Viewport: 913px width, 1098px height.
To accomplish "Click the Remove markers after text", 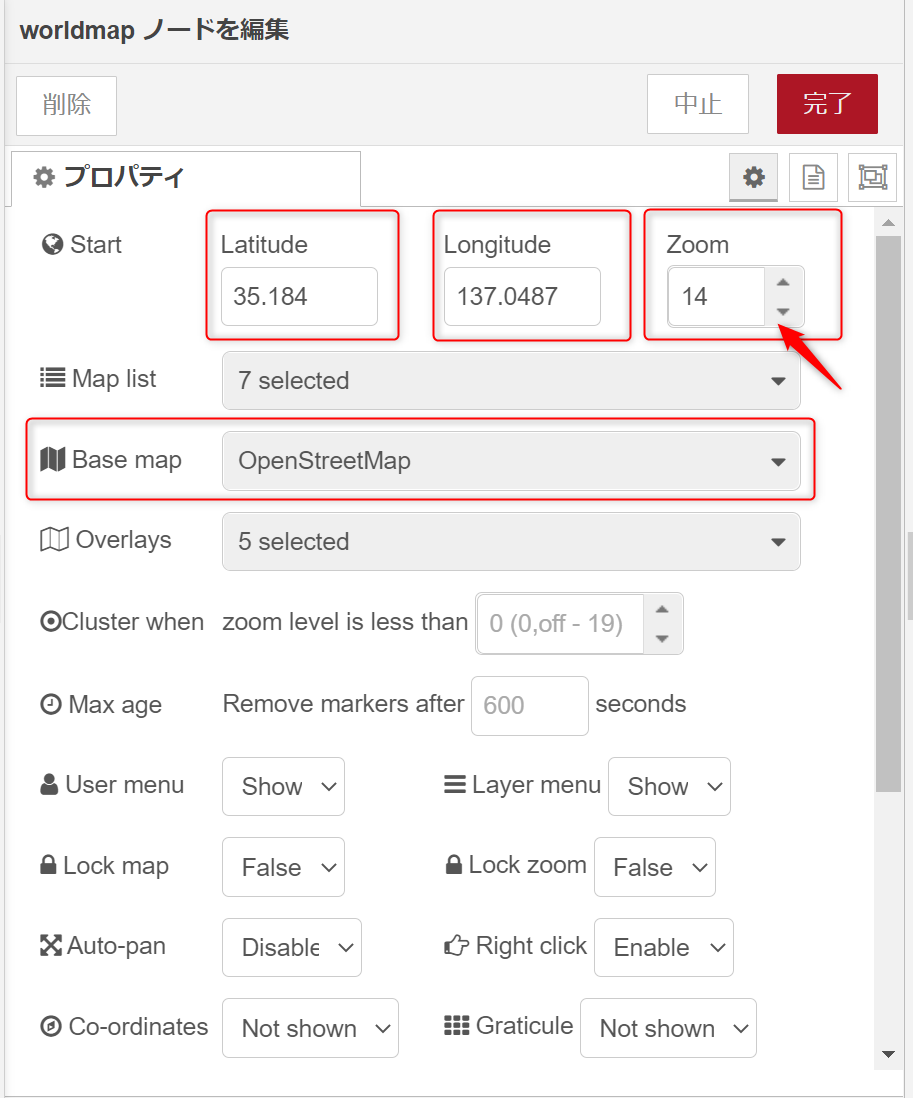I will (343, 704).
